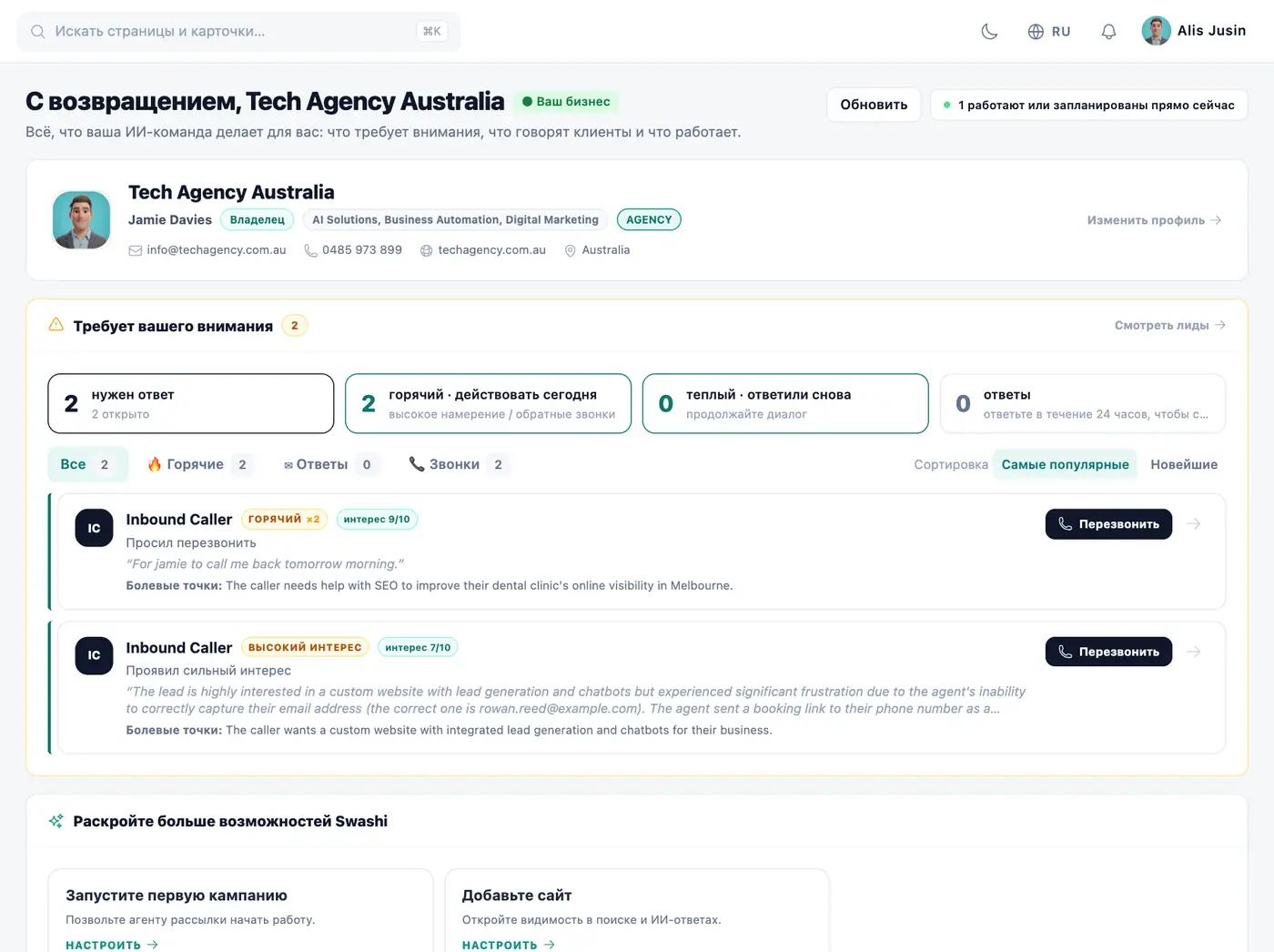Click the Обновить button
Image resolution: width=1274 pixels, height=952 pixels.
coord(874,105)
